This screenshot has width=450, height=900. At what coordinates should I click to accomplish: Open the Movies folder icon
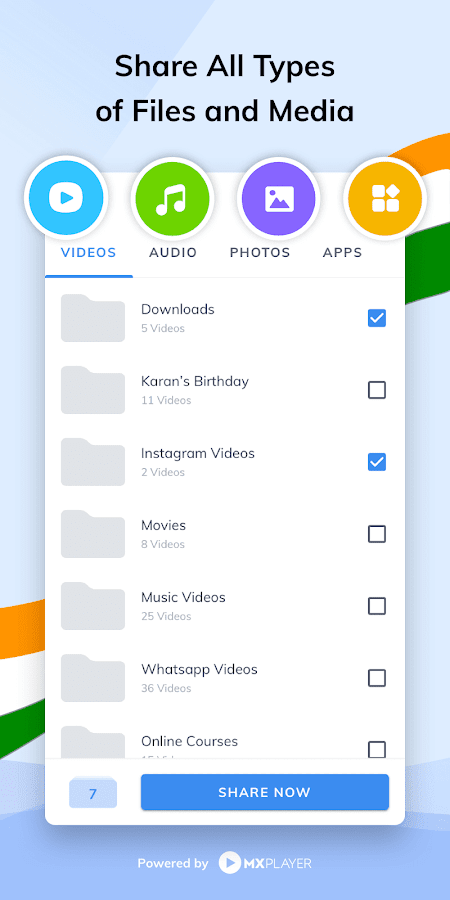(x=93, y=534)
